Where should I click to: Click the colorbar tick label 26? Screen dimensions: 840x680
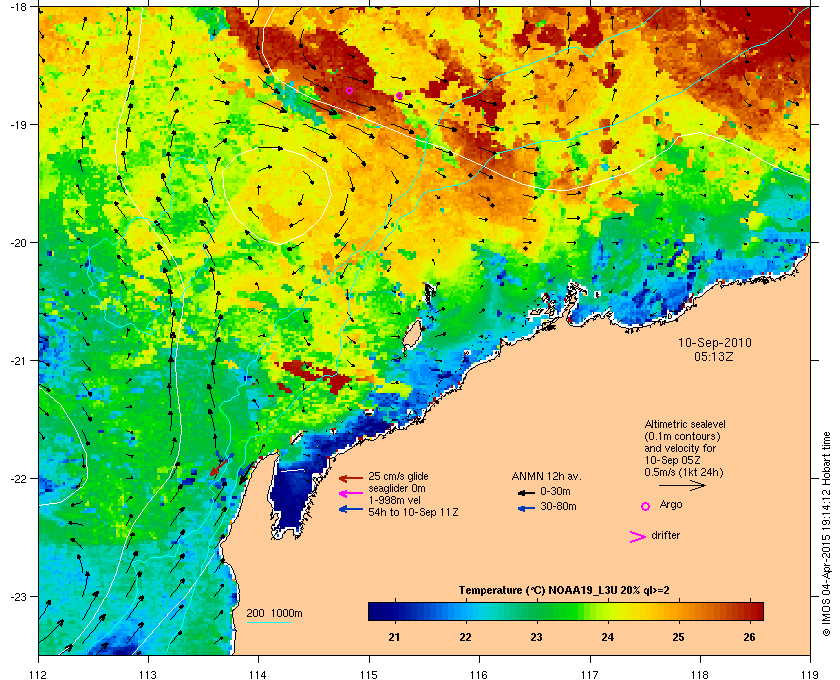click(749, 637)
